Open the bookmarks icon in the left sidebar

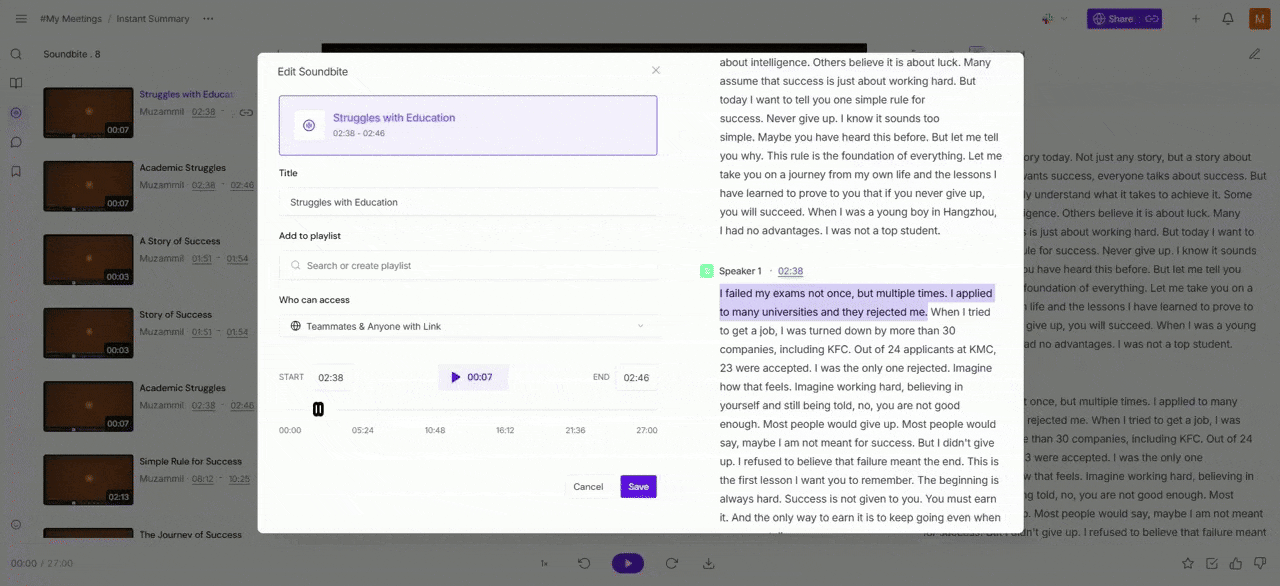click(16, 171)
